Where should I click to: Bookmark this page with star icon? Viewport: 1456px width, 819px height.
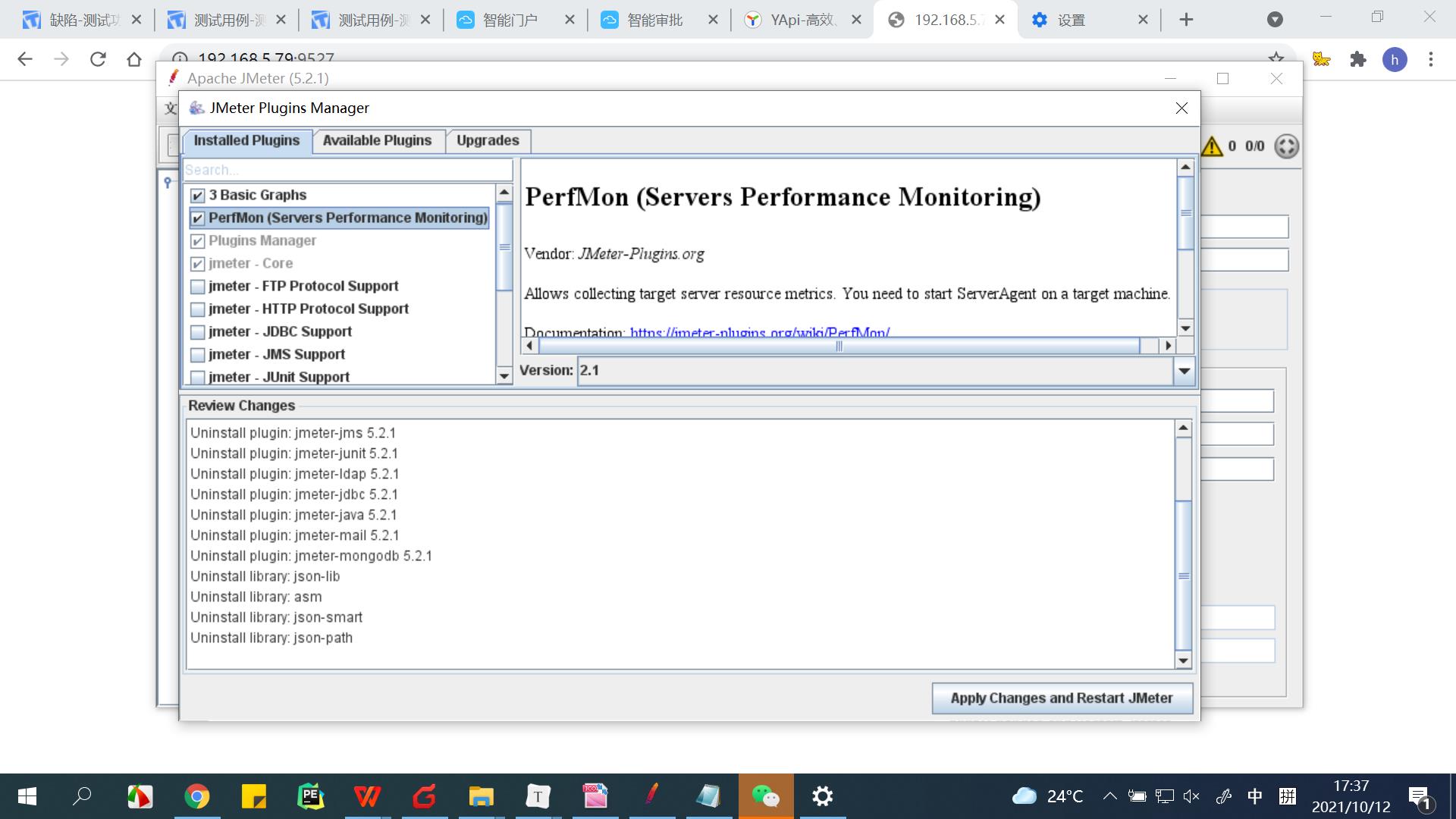tap(1276, 57)
